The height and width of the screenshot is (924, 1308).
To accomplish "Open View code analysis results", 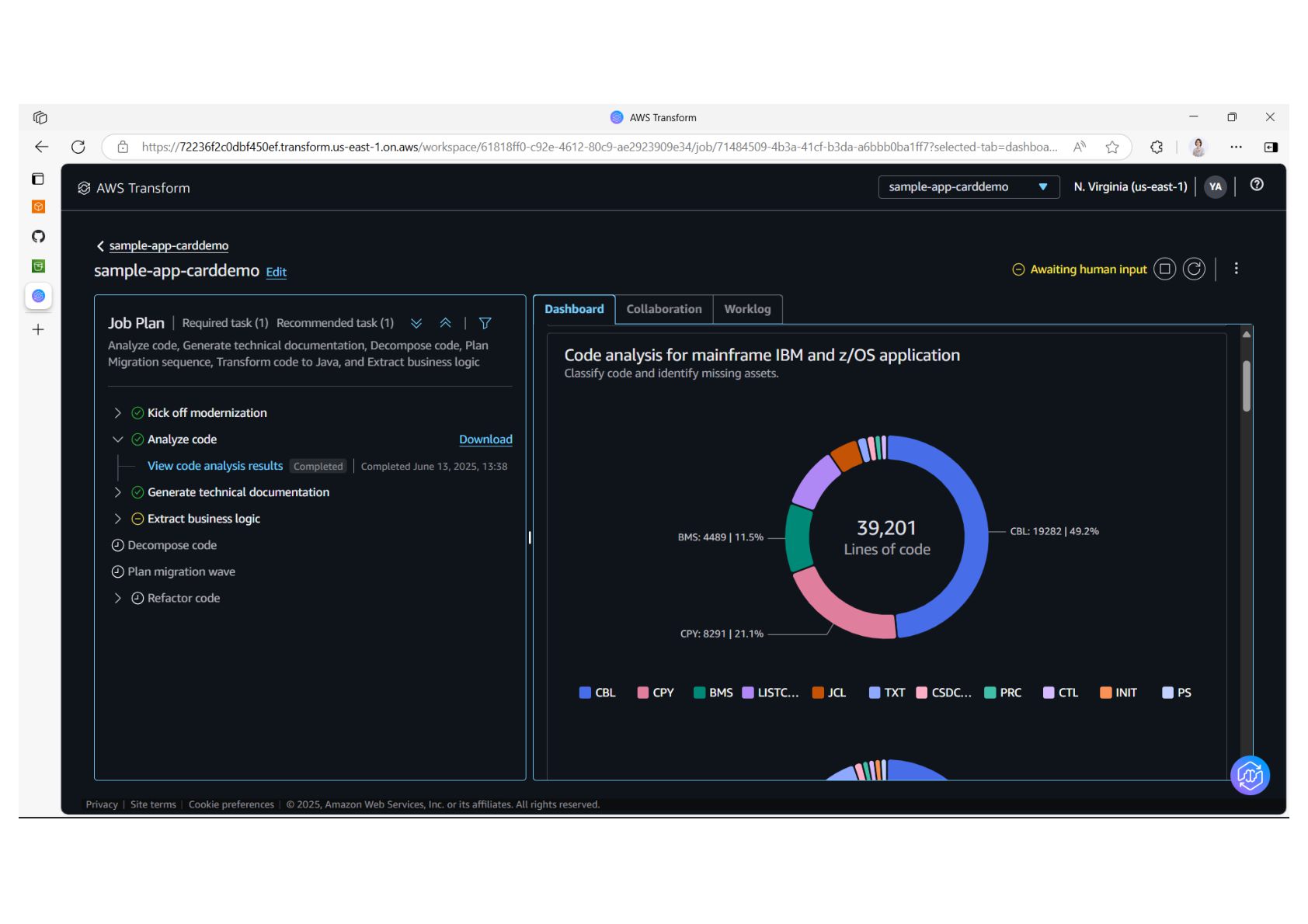I will click(x=215, y=466).
